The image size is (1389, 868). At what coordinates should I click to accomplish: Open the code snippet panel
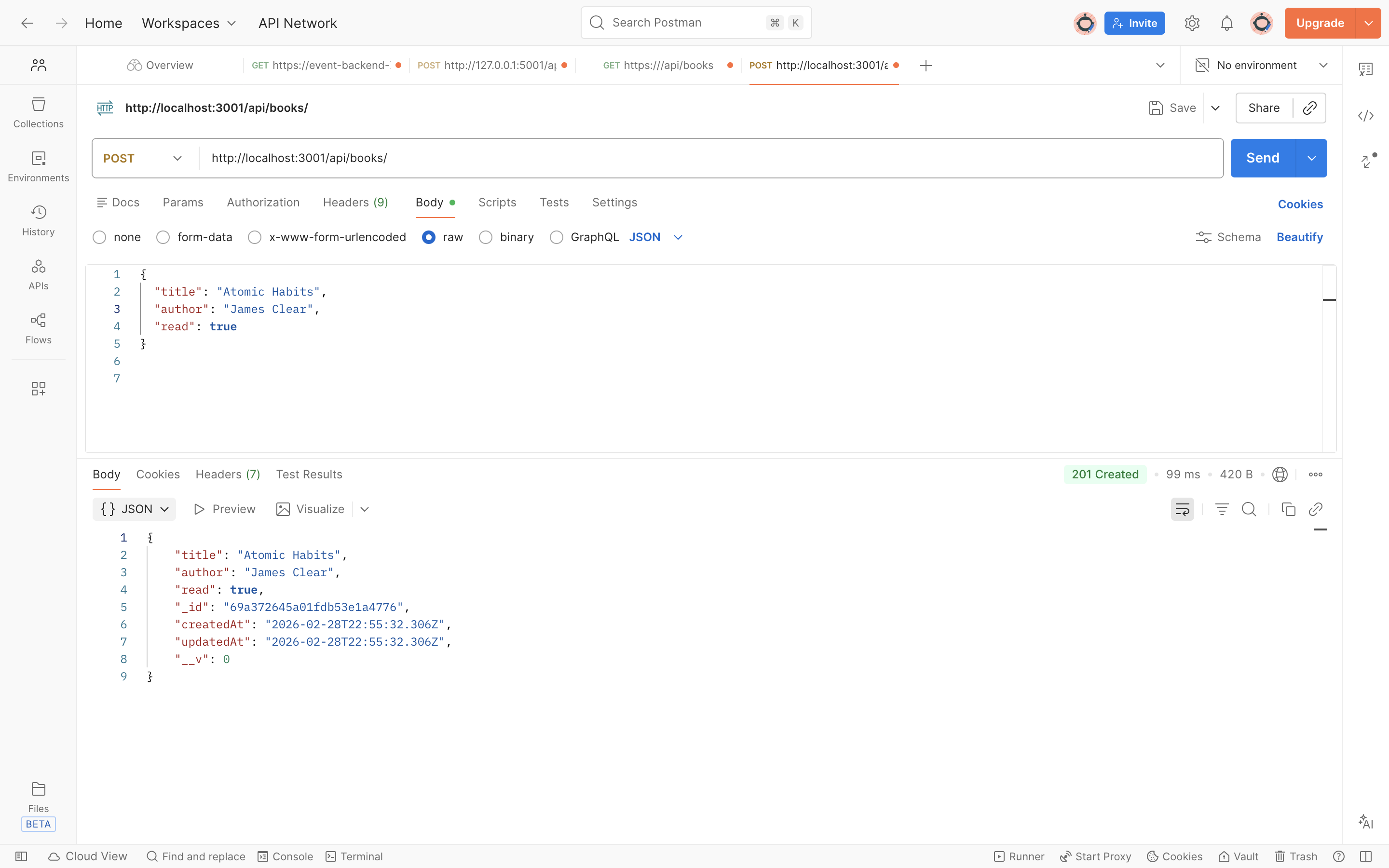click(x=1365, y=115)
